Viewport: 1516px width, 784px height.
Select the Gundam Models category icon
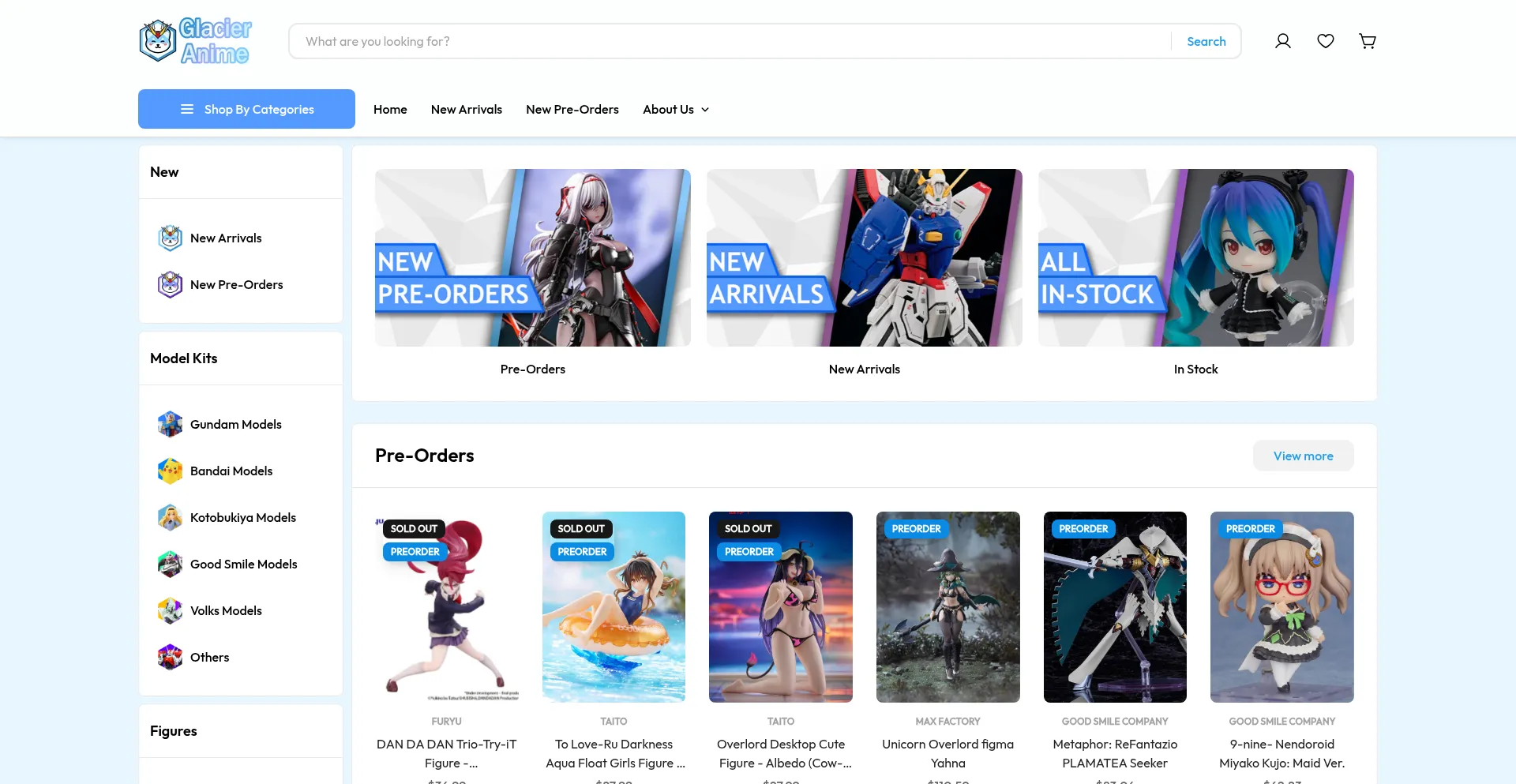coord(170,424)
